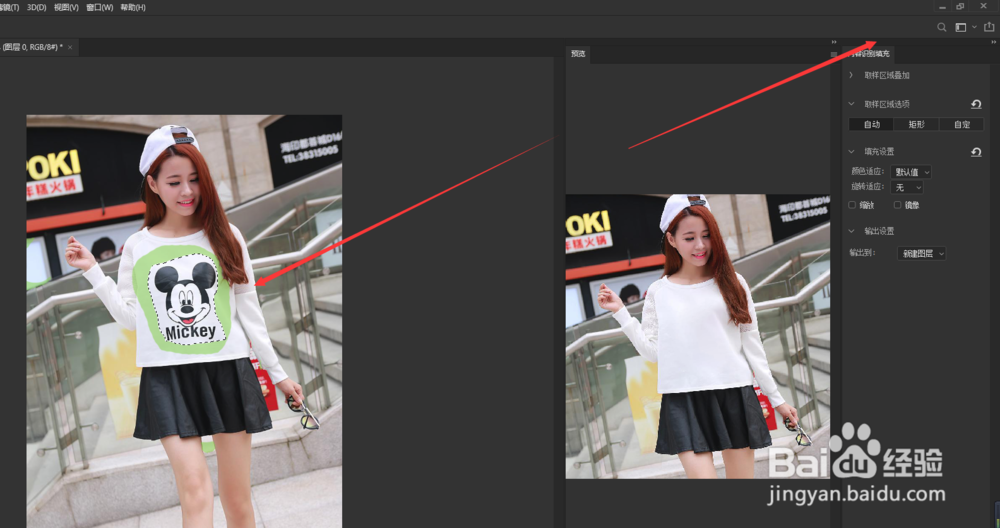Collapse the right panel double-arrow
Image resolution: width=1000 pixels, height=528 pixels.
pyautogui.click(x=994, y=42)
